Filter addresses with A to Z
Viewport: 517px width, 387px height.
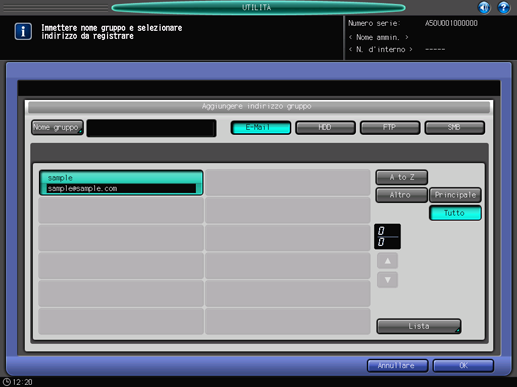click(402, 177)
